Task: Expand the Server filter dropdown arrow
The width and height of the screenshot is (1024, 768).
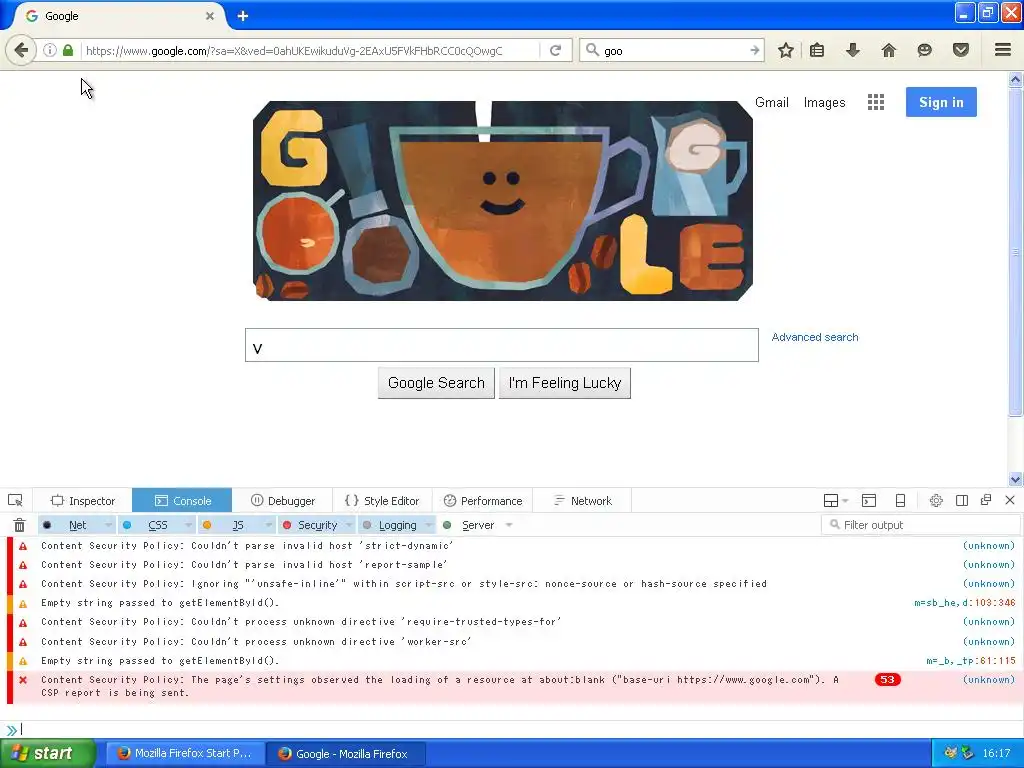Action: 509,525
